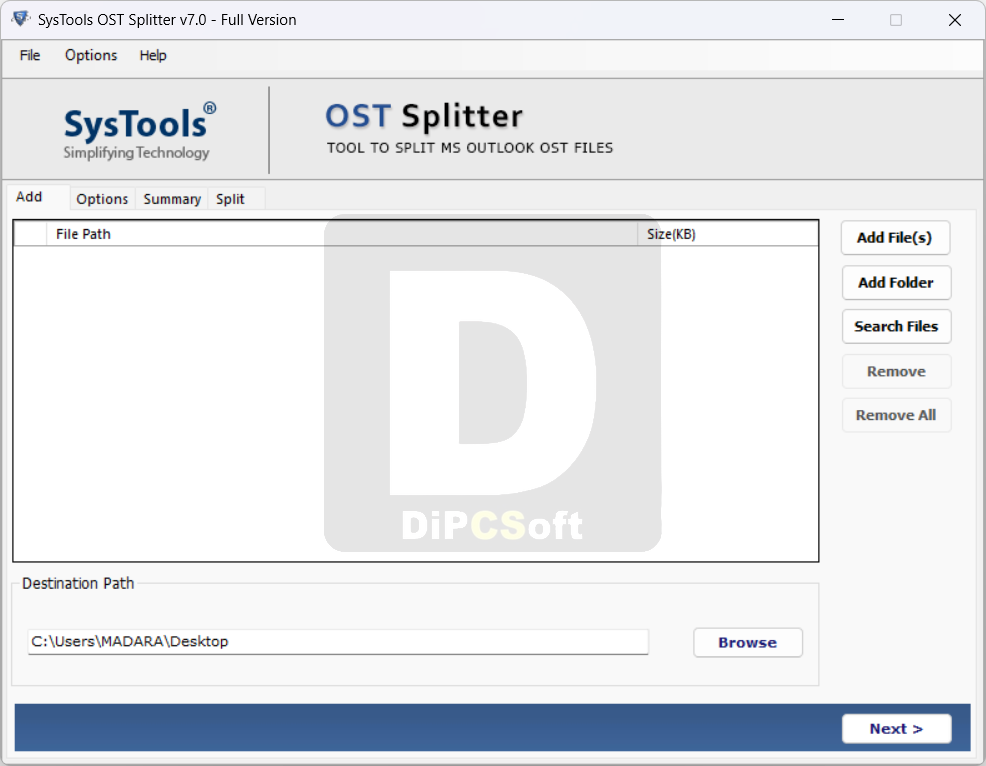The width and height of the screenshot is (986, 766).
Task: Click the Size(KB) column header
Action: [x=728, y=235]
